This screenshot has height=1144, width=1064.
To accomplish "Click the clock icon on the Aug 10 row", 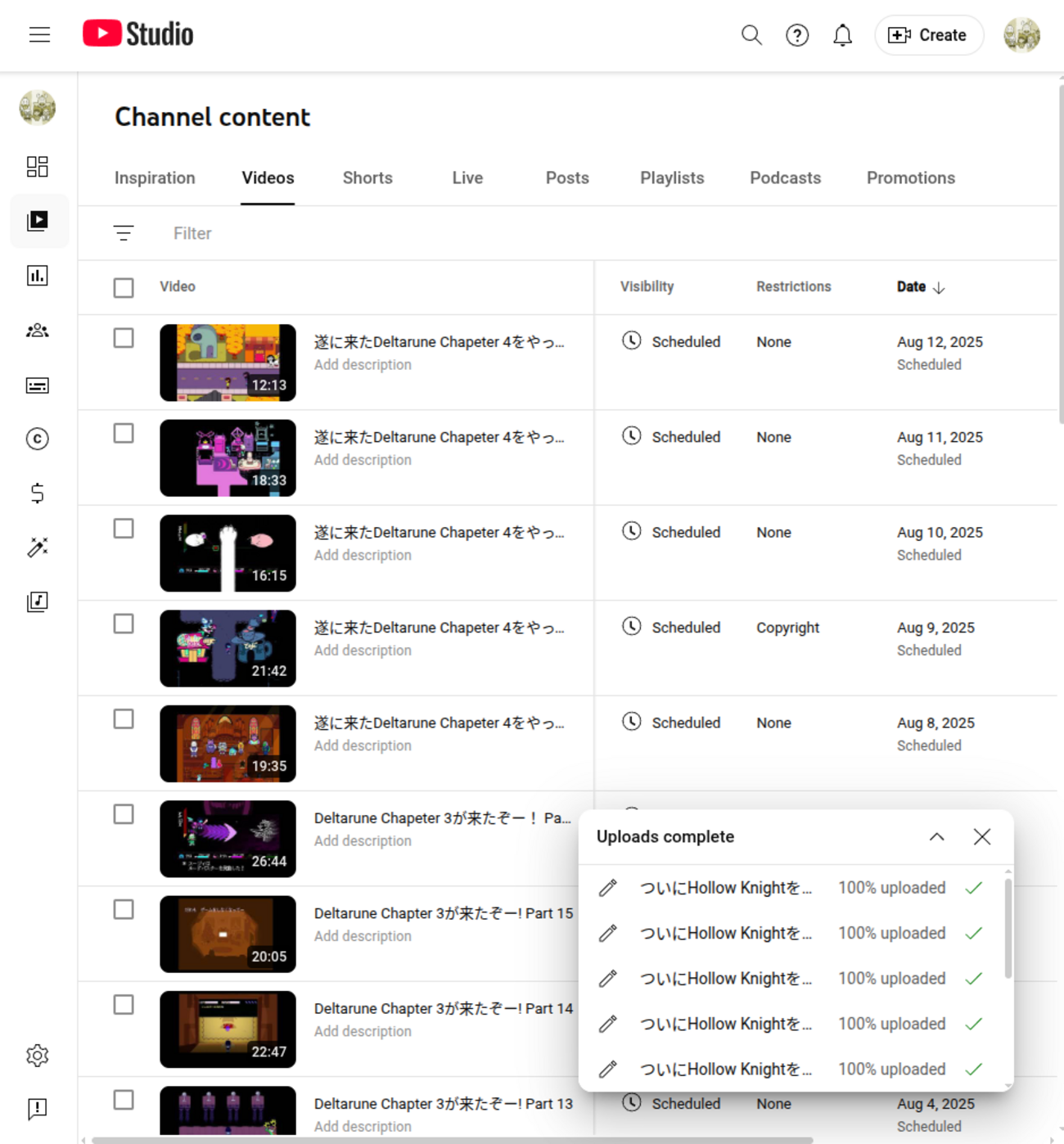I will click(x=632, y=531).
